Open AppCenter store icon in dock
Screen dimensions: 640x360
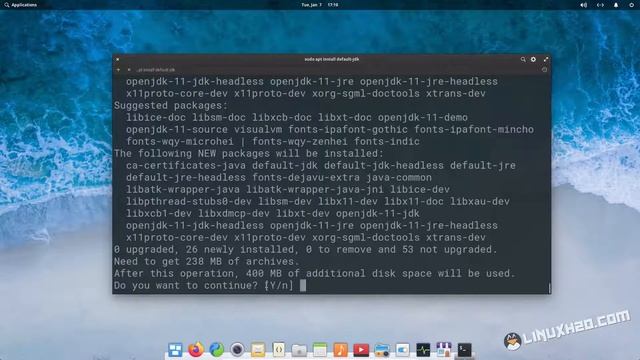tap(444, 350)
